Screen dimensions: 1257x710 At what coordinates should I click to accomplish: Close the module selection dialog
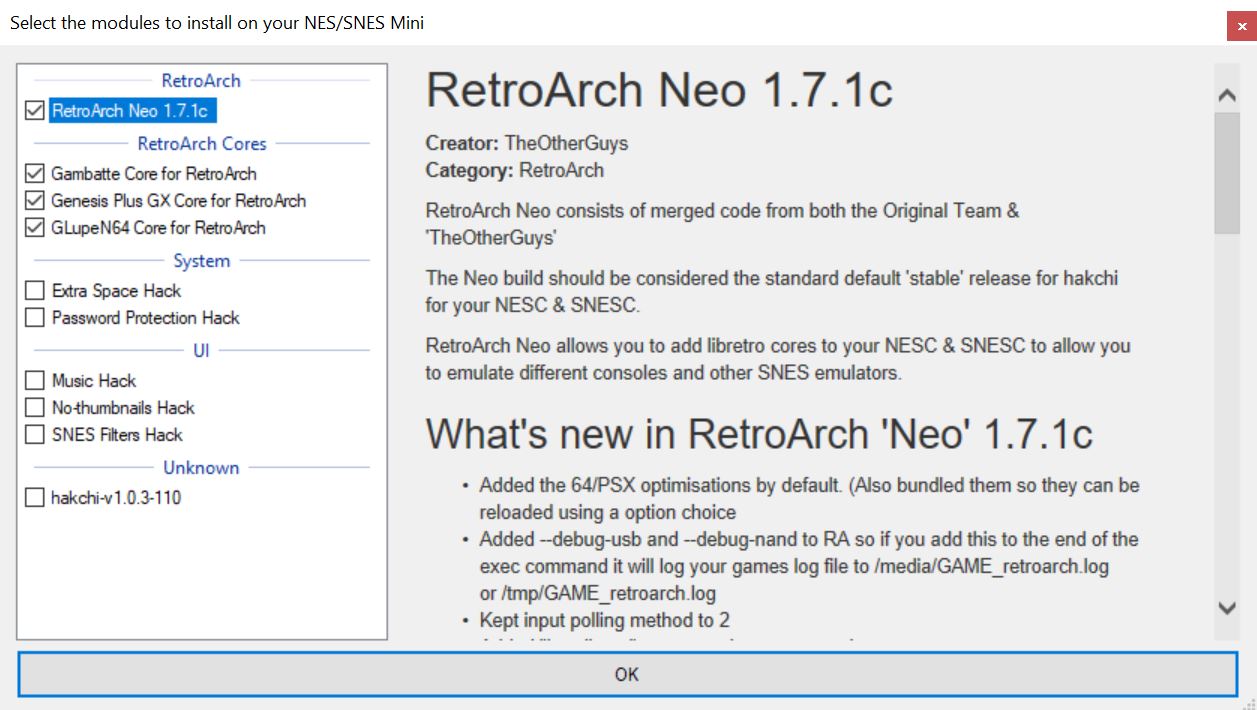pyautogui.click(x=1241, y=26)
